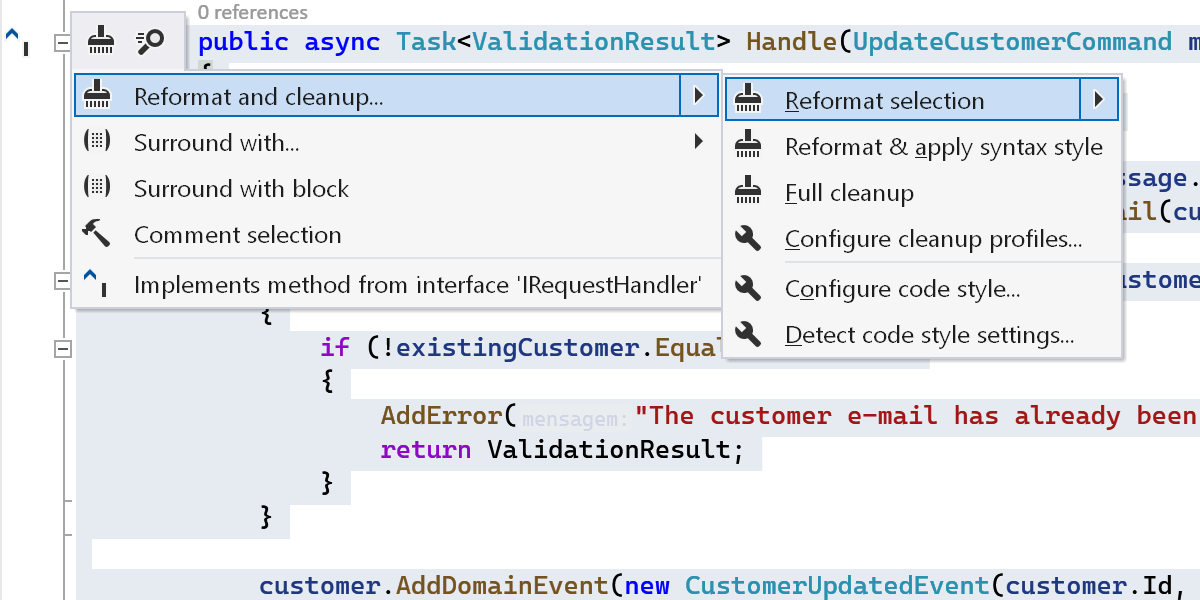Screen dimensions: 1200x600
Task: Click broom icon beside Reformat selection
Action: (748, 100)
